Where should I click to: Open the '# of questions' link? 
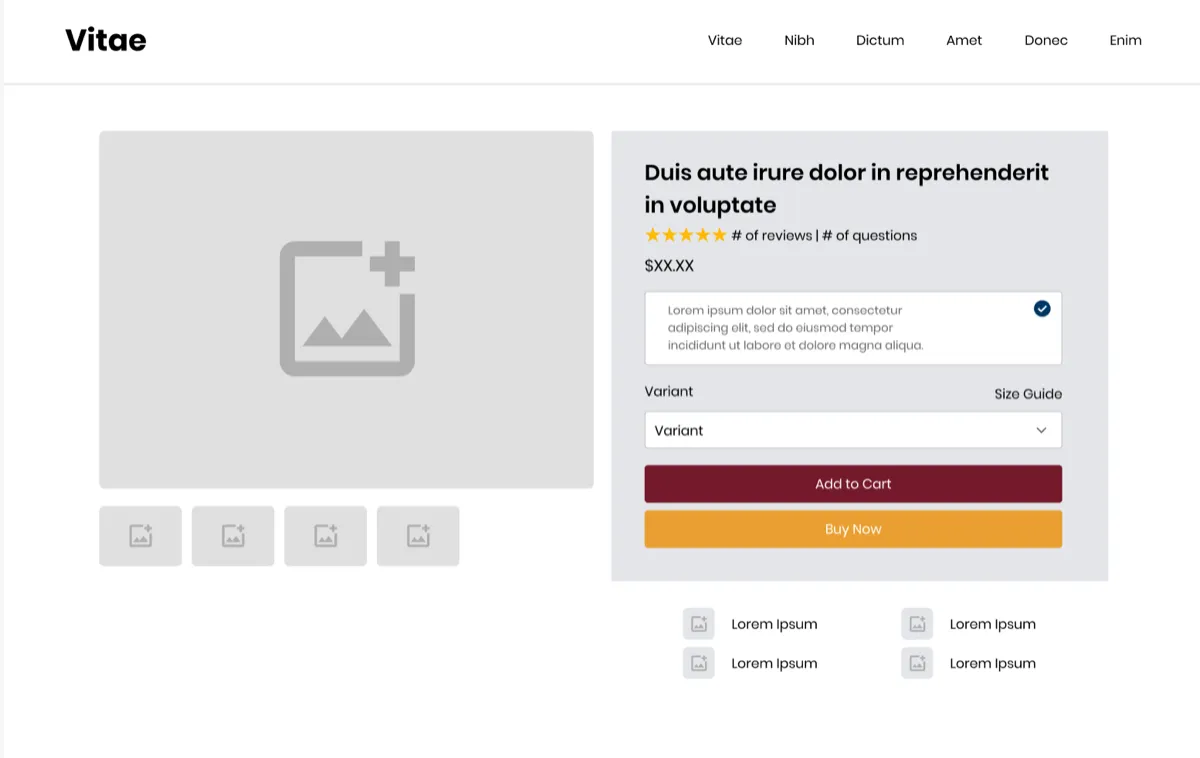(x=869, y=236)
